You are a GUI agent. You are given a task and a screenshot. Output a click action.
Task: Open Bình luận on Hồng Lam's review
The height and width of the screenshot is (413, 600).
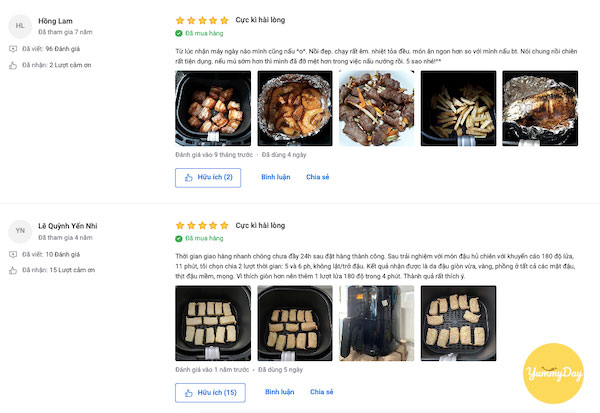click(x=276, y=177)
